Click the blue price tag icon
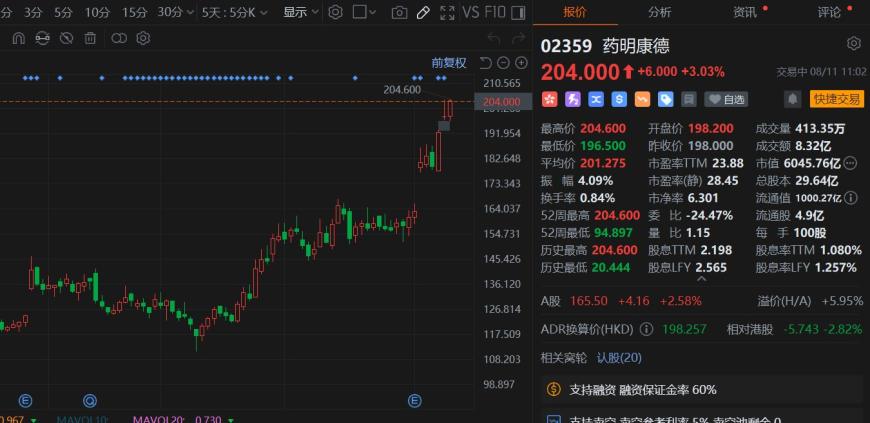The width and height of the screenshot is (870, 423). click(x=666, y=99)
